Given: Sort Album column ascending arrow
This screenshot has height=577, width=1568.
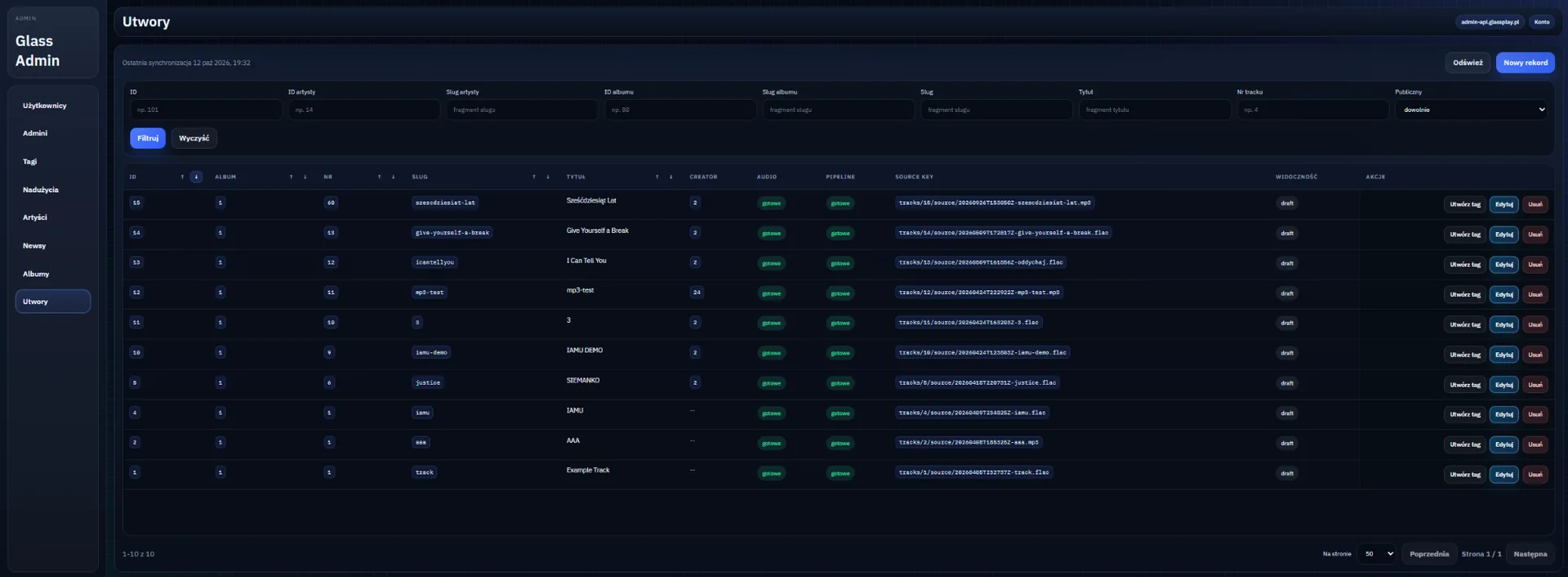Looking at the screenshot, I should [291, 177].
